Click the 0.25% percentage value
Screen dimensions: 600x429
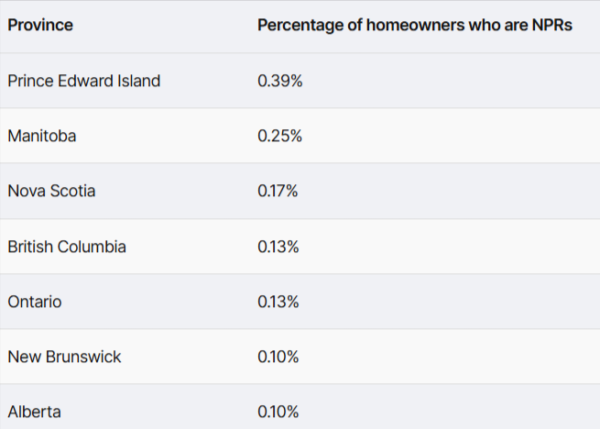280,136
